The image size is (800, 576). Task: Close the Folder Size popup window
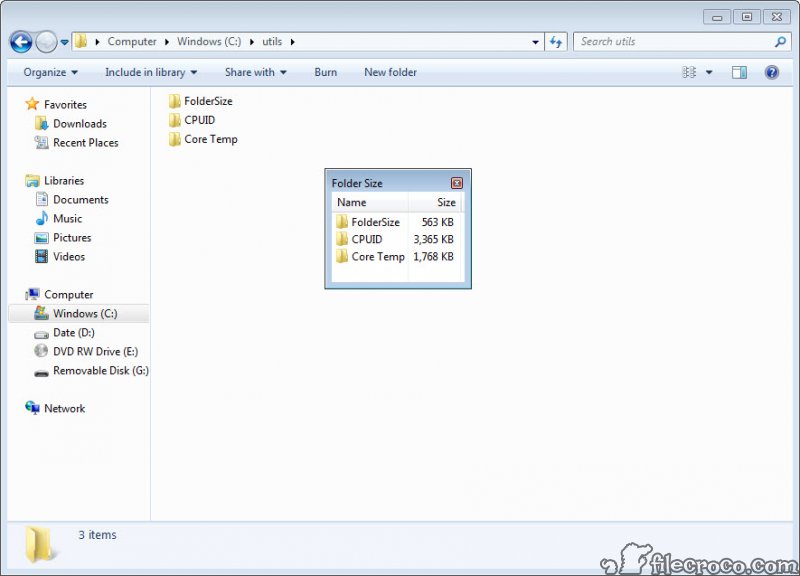coord(457,183)
